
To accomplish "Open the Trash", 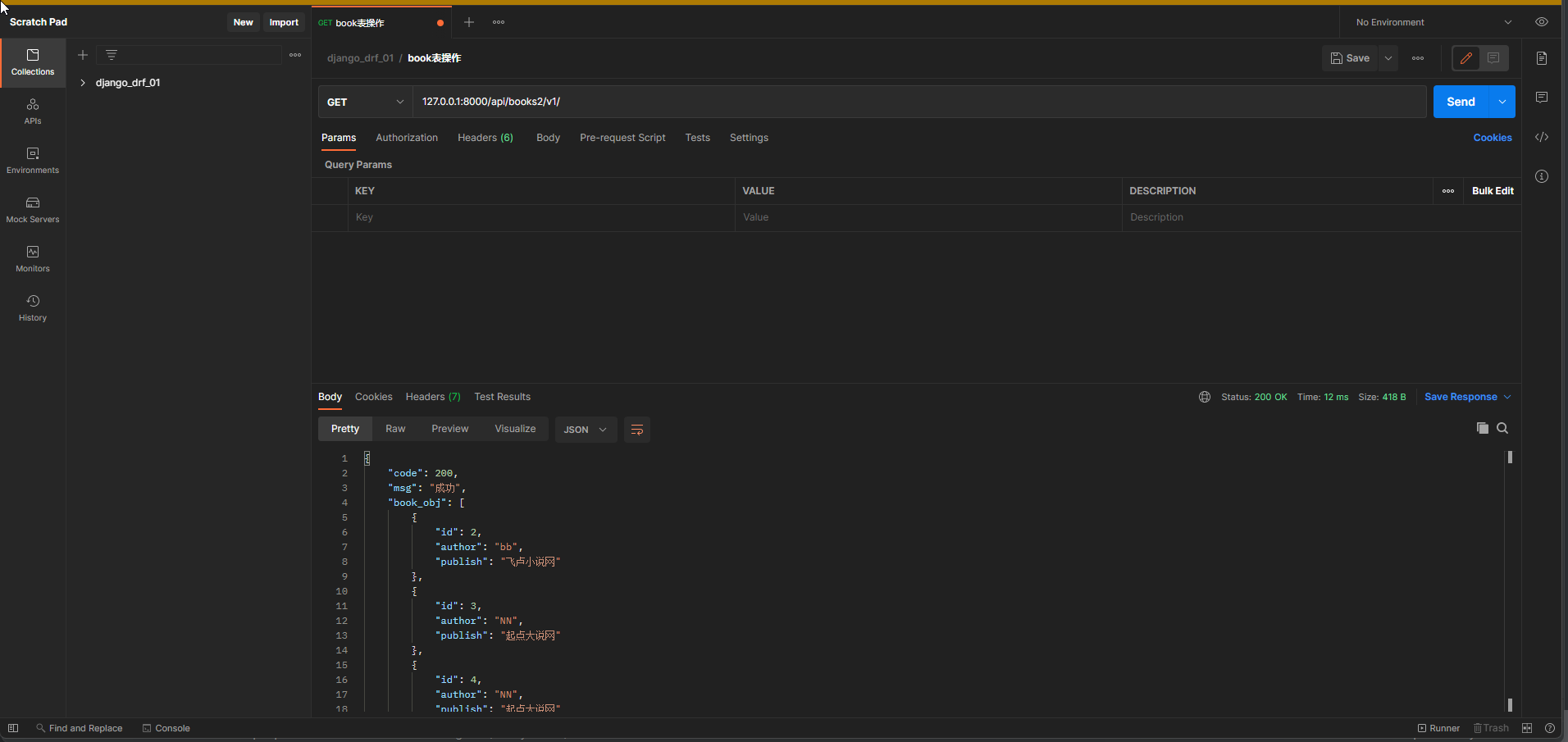I will coord(1491,728).
